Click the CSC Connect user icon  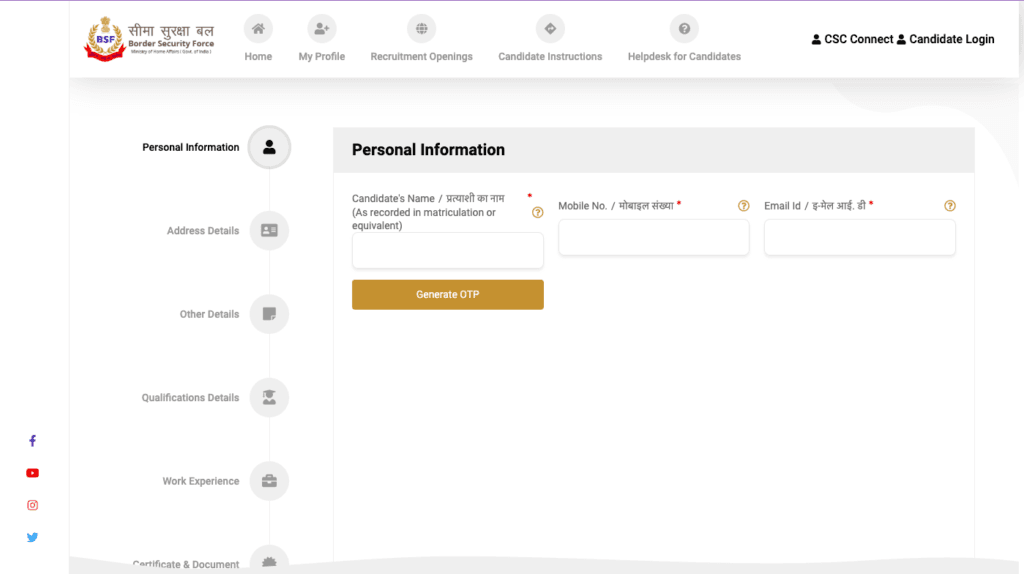click(x=816, y=39)
